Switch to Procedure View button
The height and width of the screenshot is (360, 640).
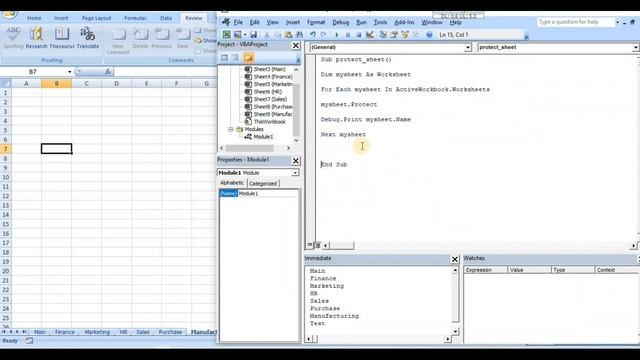[x=309, y=245]
